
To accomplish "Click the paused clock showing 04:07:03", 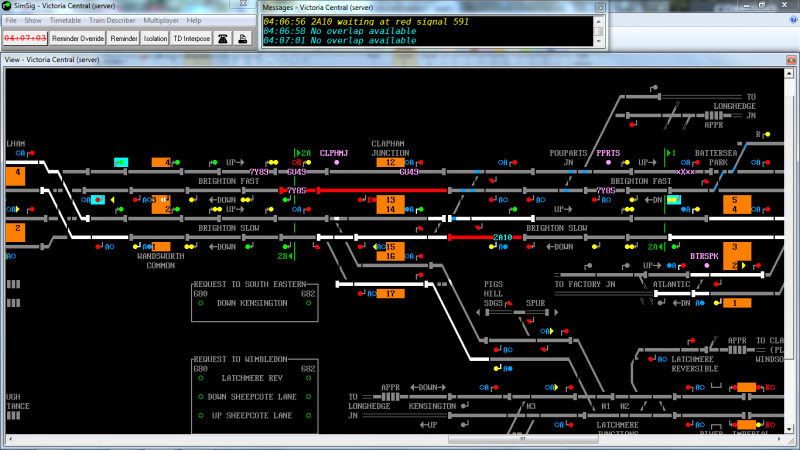I will click(25, 38).
